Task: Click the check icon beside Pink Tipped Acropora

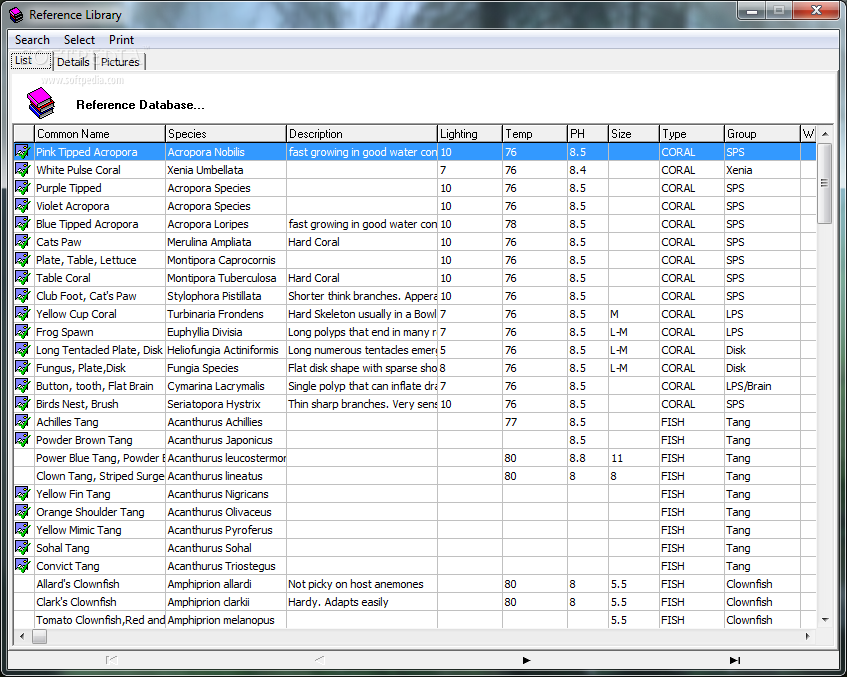Action: tap(23, 152)
